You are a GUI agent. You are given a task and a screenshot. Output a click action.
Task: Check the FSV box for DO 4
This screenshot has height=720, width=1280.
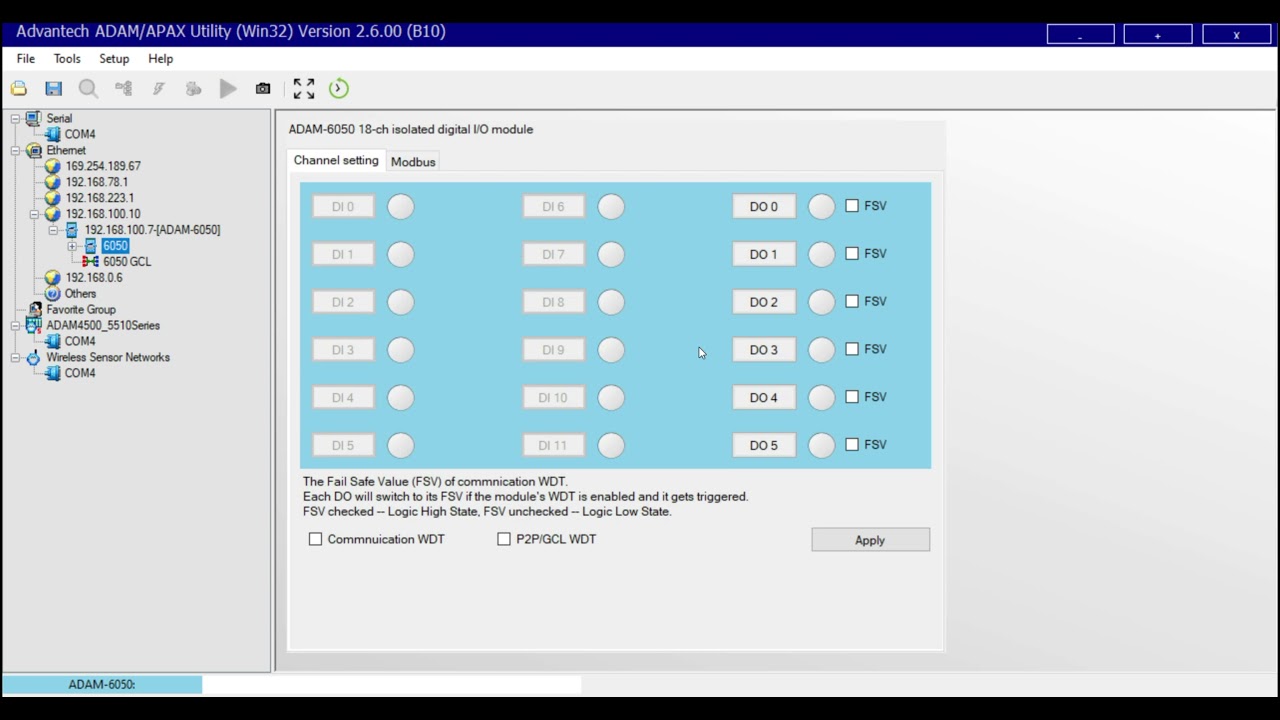[852, 397]
